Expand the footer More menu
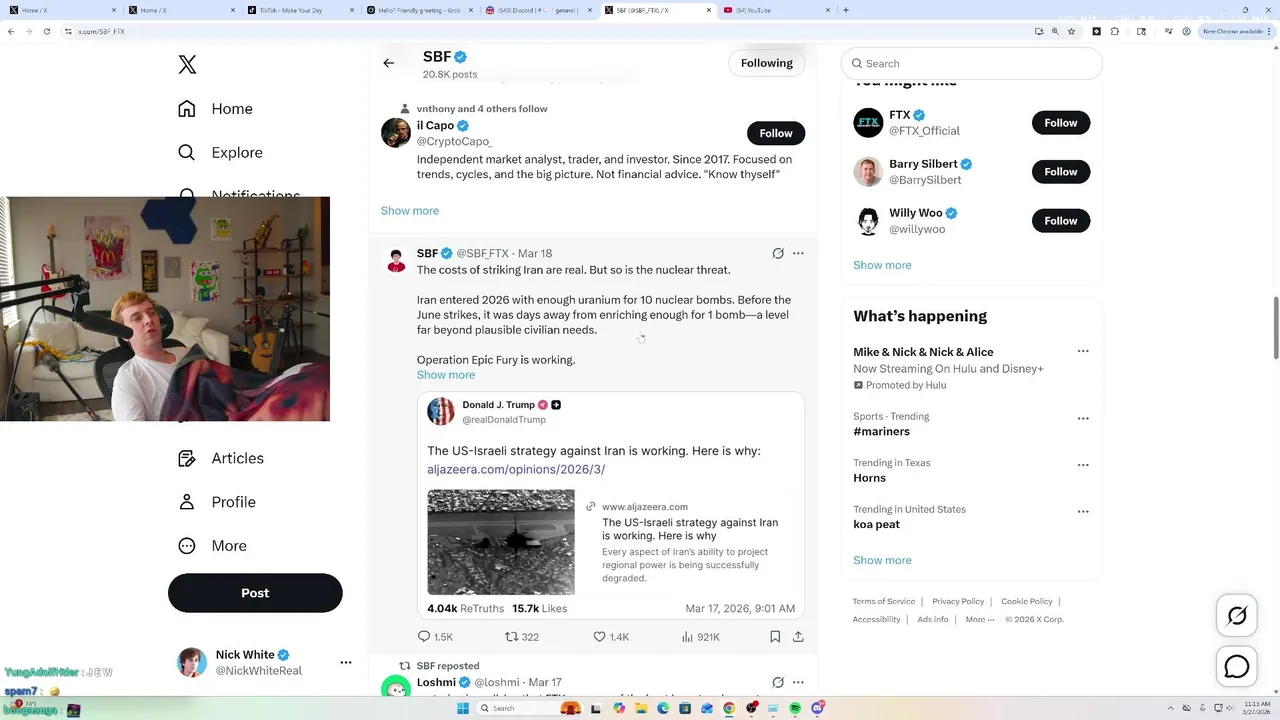This screenshot has width=1280, height=720. click(980, 619)
